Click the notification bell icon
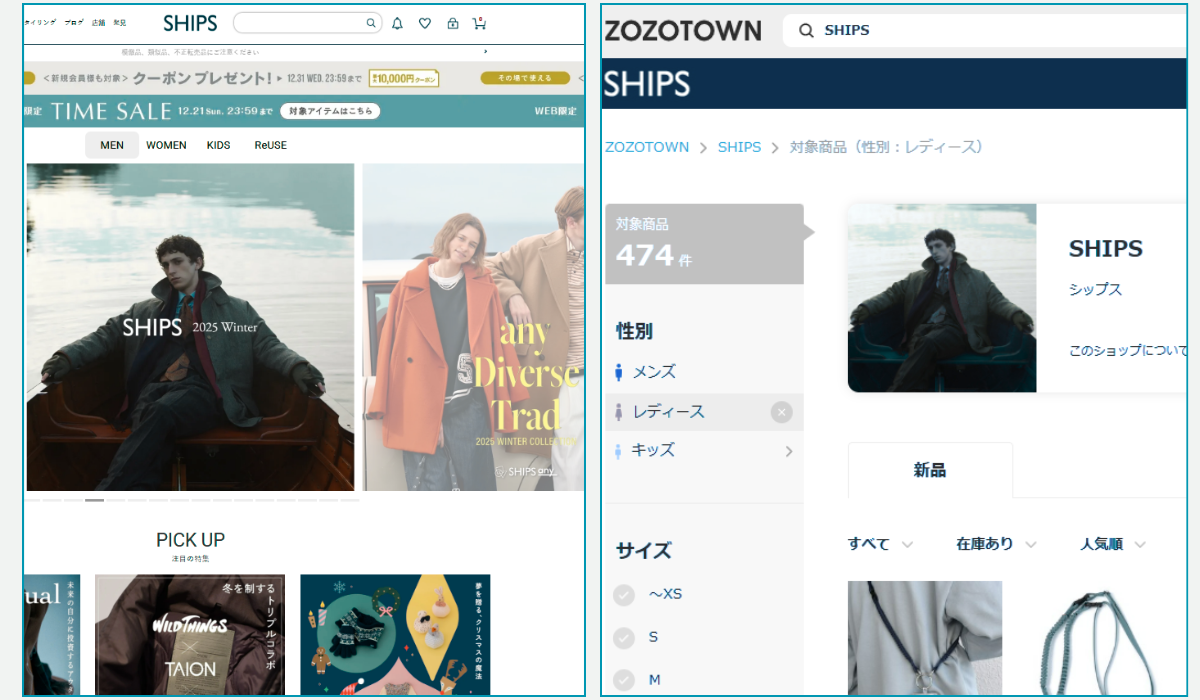Image resolution: width=1200 pixels, height=700 pixels. 397,23
